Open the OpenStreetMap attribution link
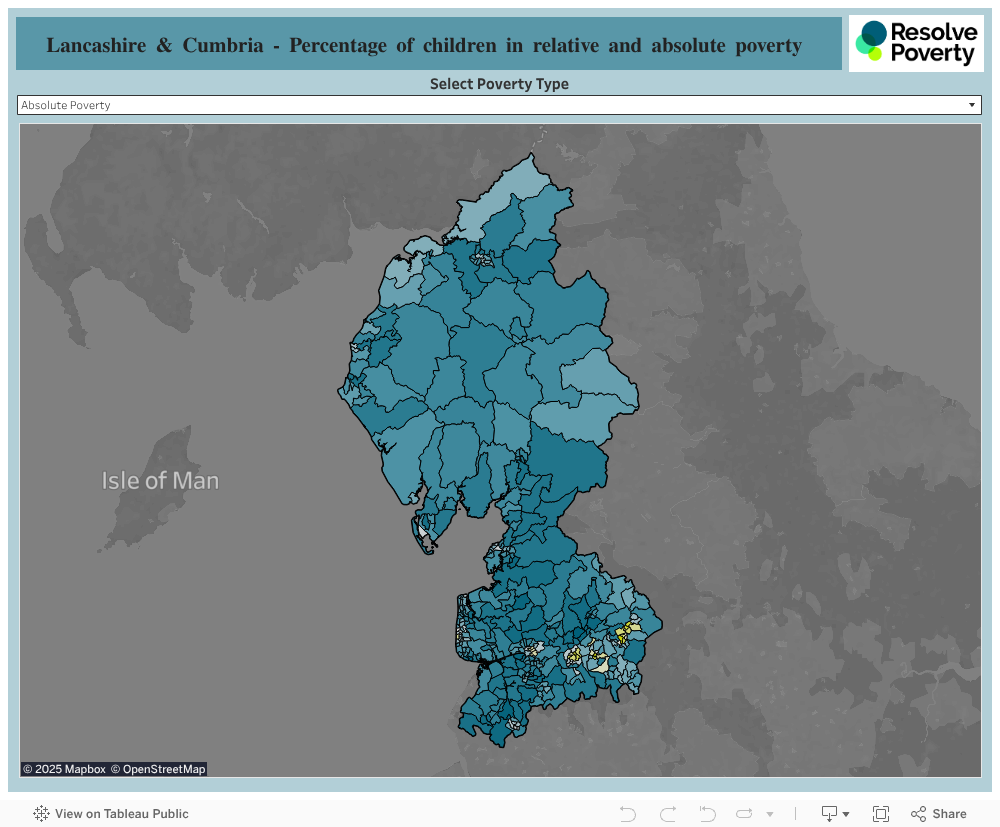 coord(158,769)
